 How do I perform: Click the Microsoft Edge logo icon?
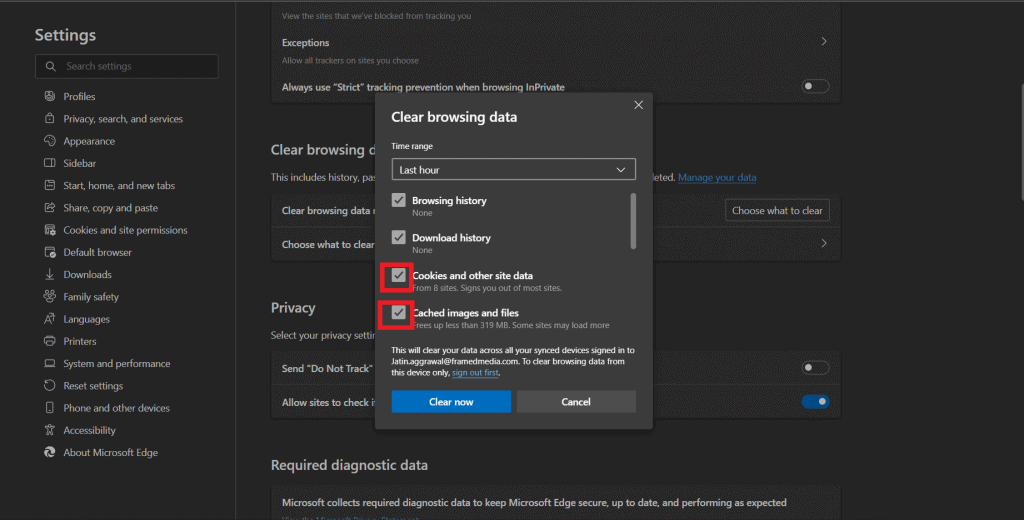coord(50,451)
